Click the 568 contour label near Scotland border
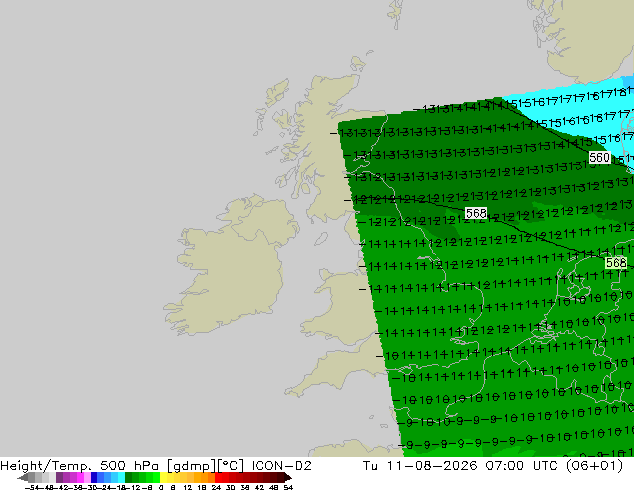Screen dimensions: 634x490 point(476,213)
